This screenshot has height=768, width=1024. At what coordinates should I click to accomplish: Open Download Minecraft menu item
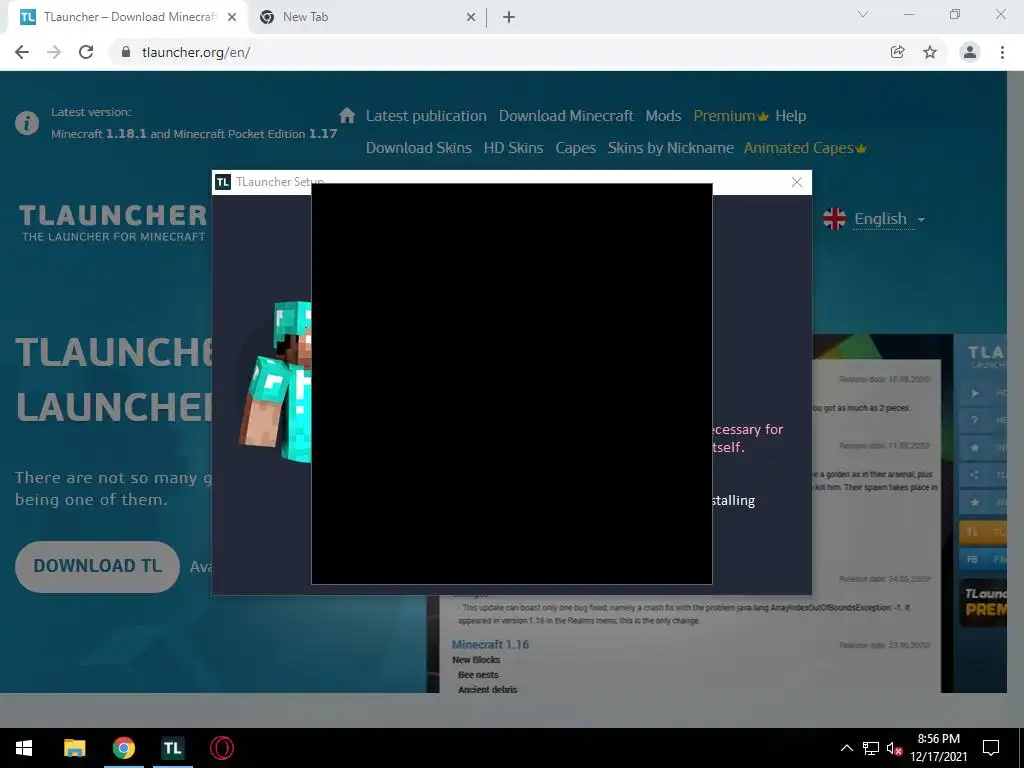pyautogui.click(x=566, y=116)
